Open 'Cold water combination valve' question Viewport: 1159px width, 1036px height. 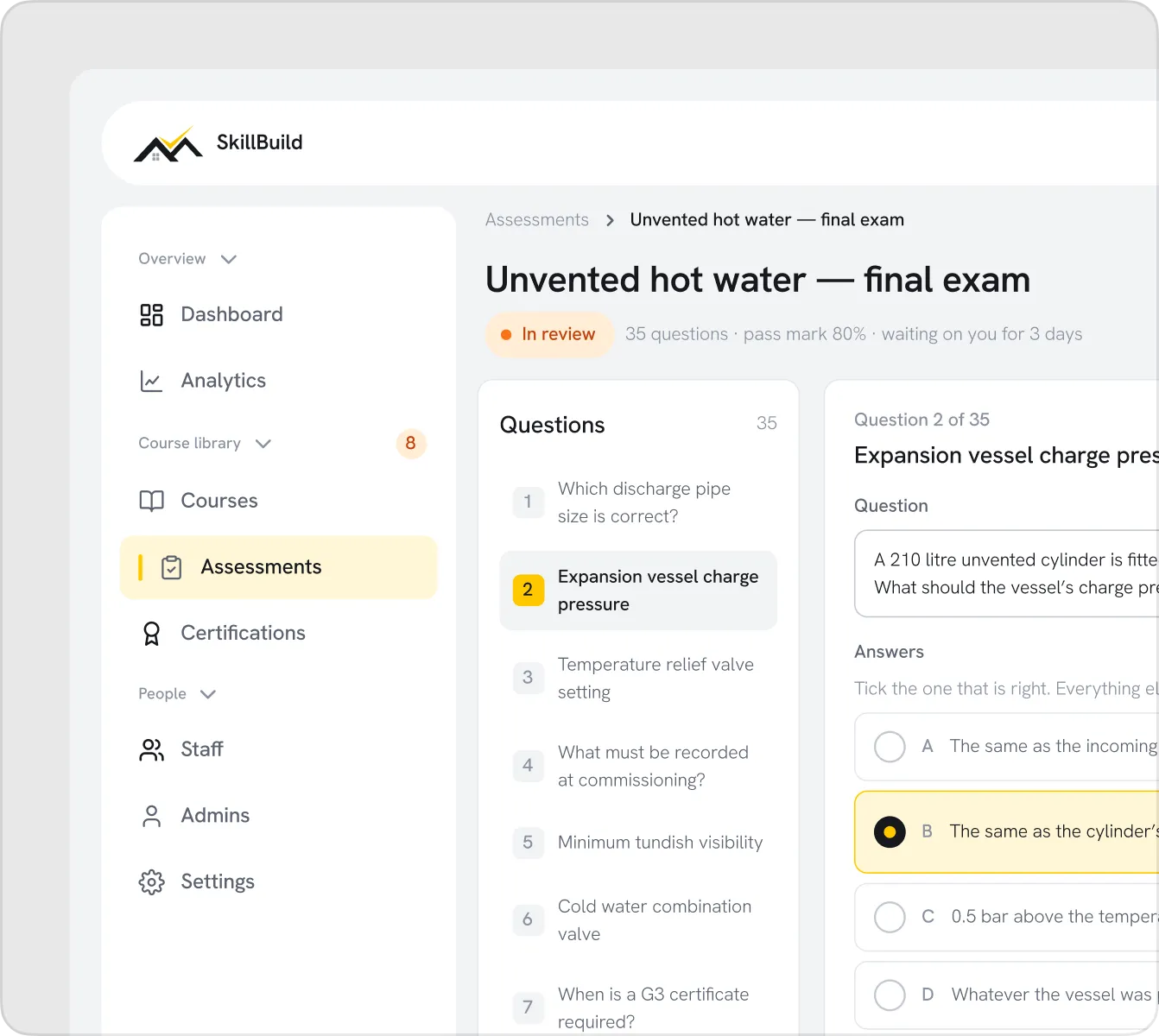pos(638,920)
